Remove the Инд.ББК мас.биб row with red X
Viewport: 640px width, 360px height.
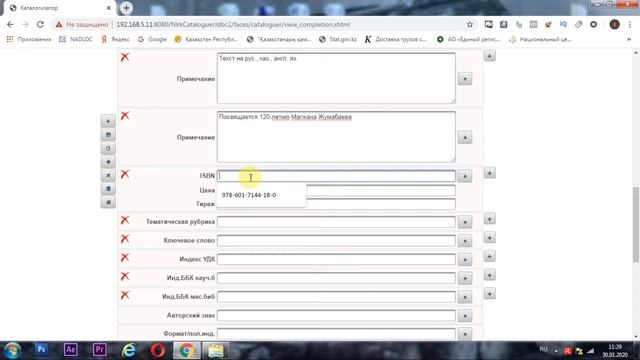[125, 295]
